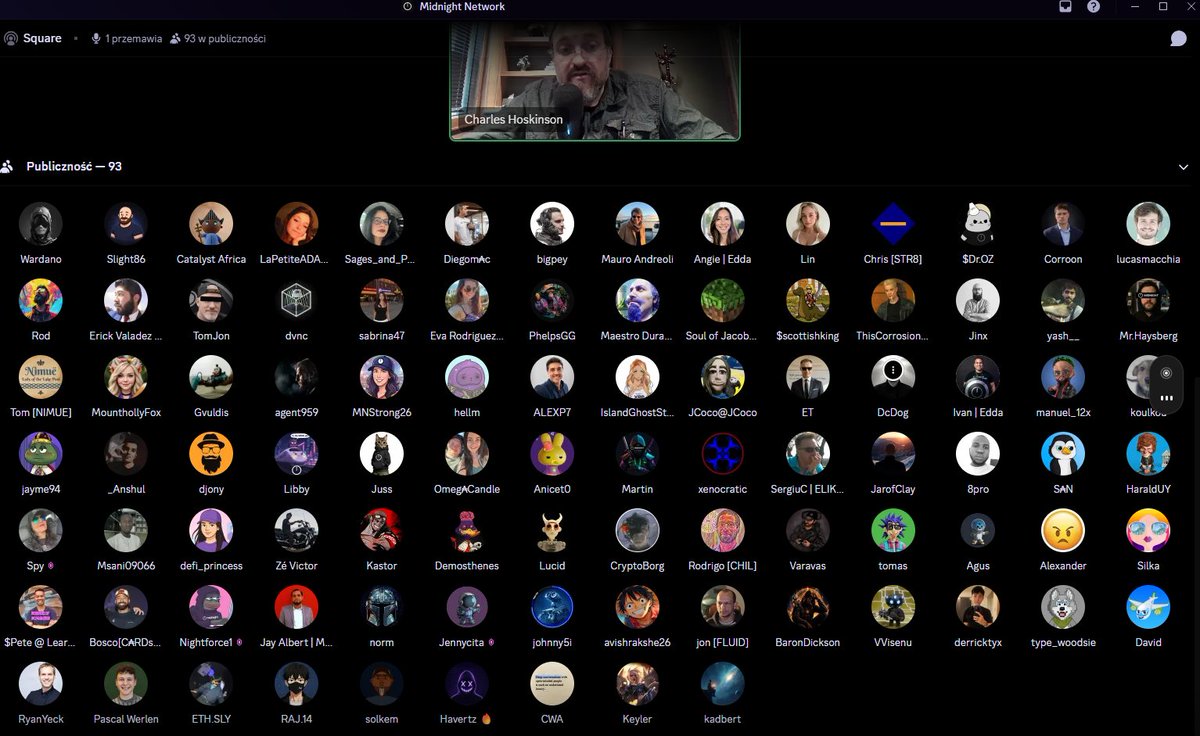Open norm's helmet avatar
The height and width of the screenshot is (736, 1200).
pos(382,607)
